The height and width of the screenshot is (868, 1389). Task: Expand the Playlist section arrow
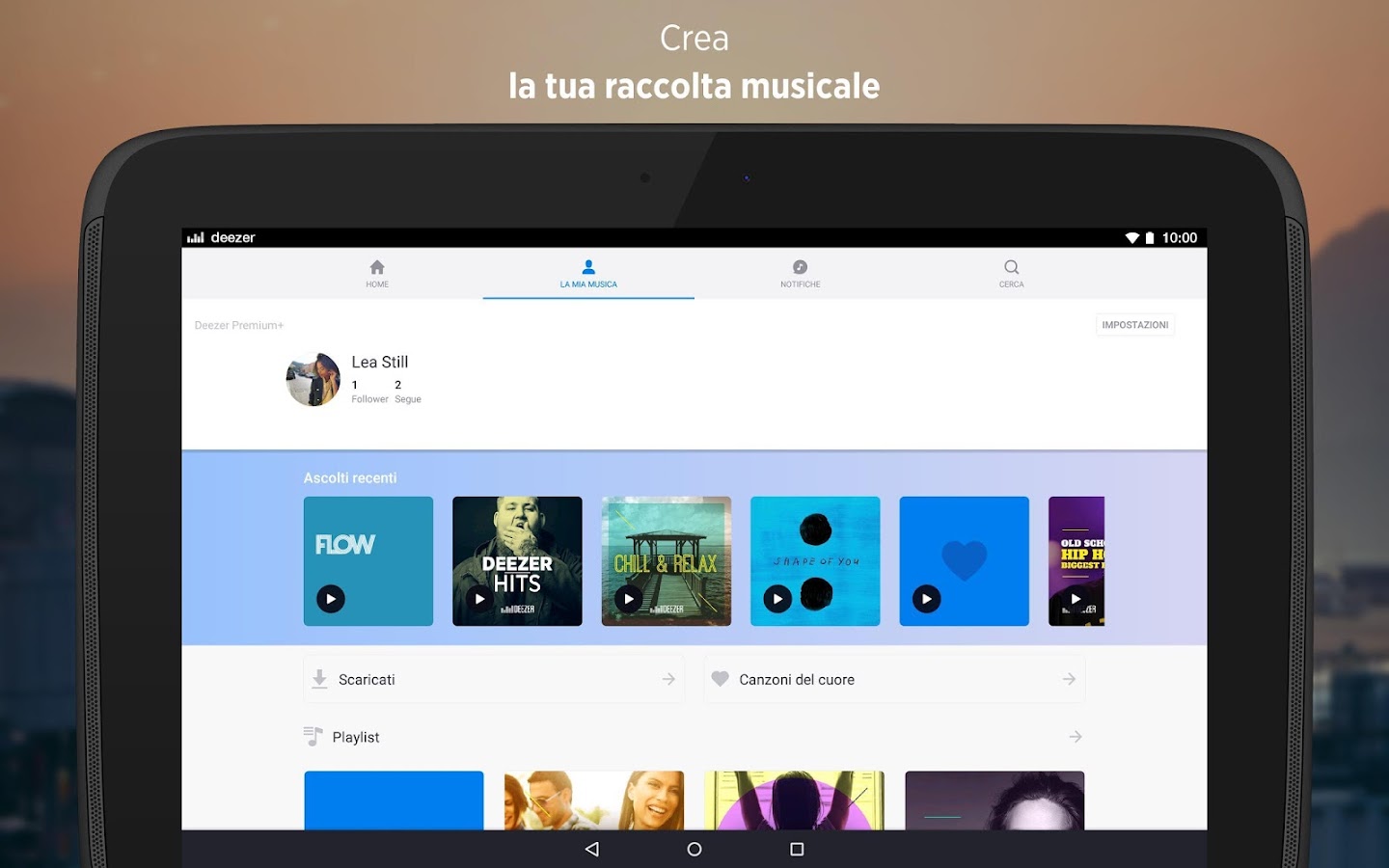pyautogui.click(x=1076, y=737)
